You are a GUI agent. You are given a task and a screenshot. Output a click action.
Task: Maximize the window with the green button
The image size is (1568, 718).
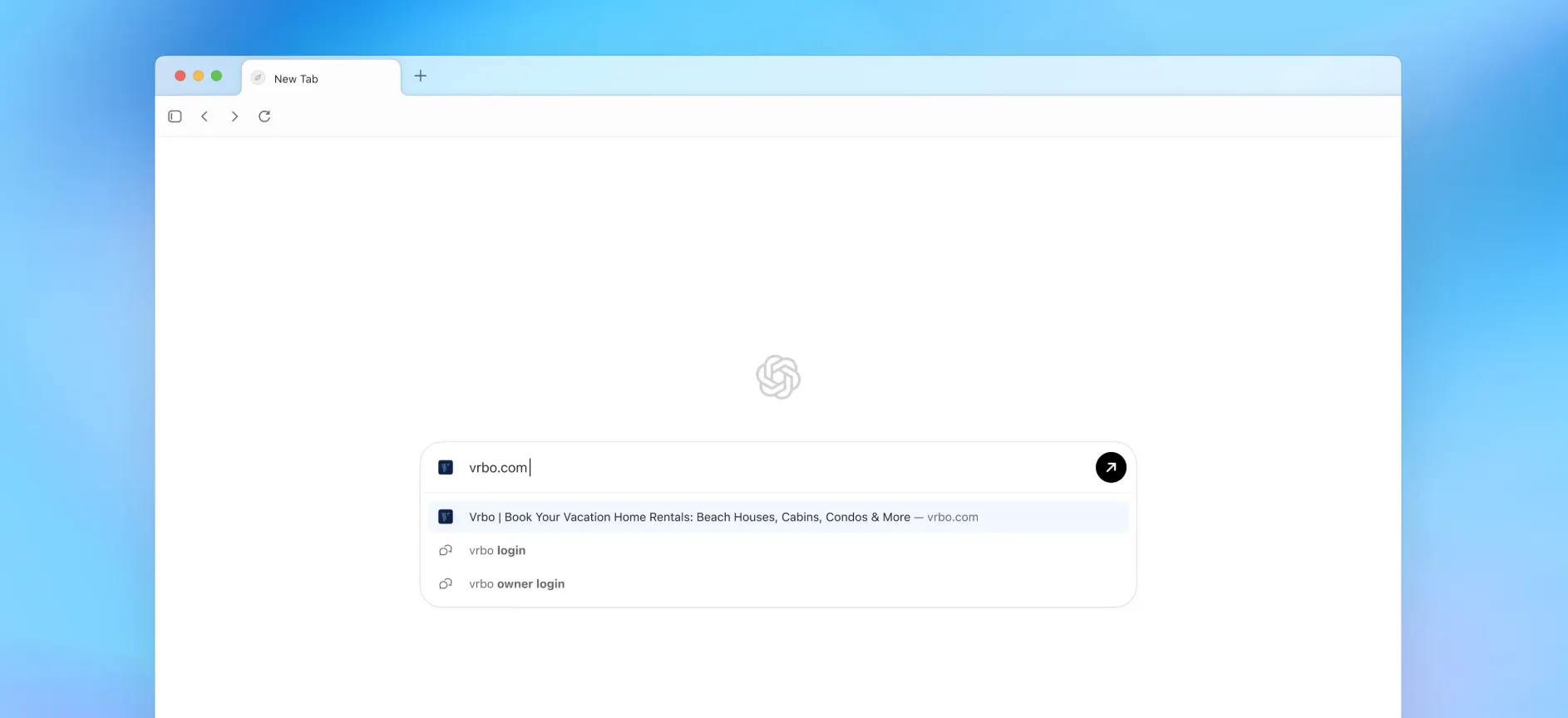(x=216, y=76)
